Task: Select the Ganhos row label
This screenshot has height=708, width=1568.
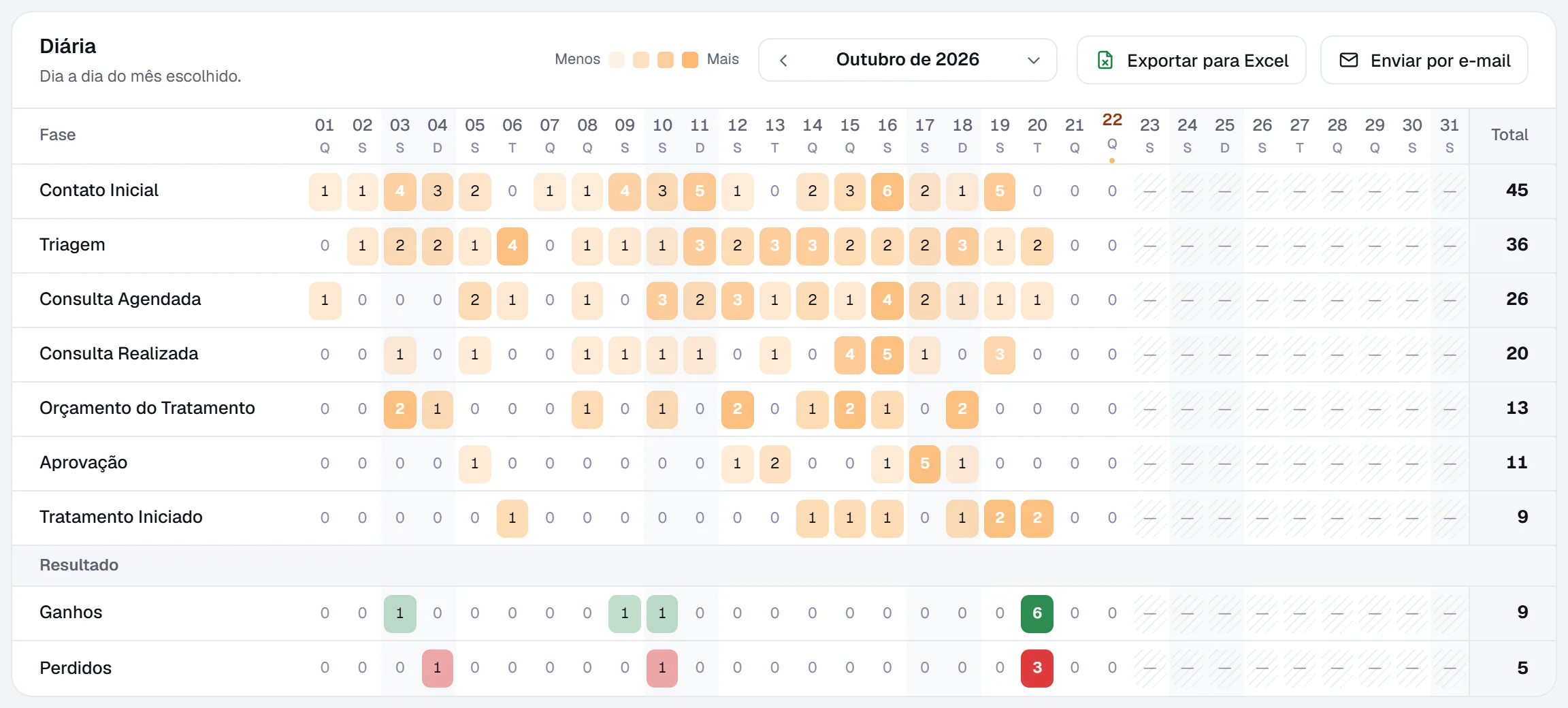Action: pos(71,612)
